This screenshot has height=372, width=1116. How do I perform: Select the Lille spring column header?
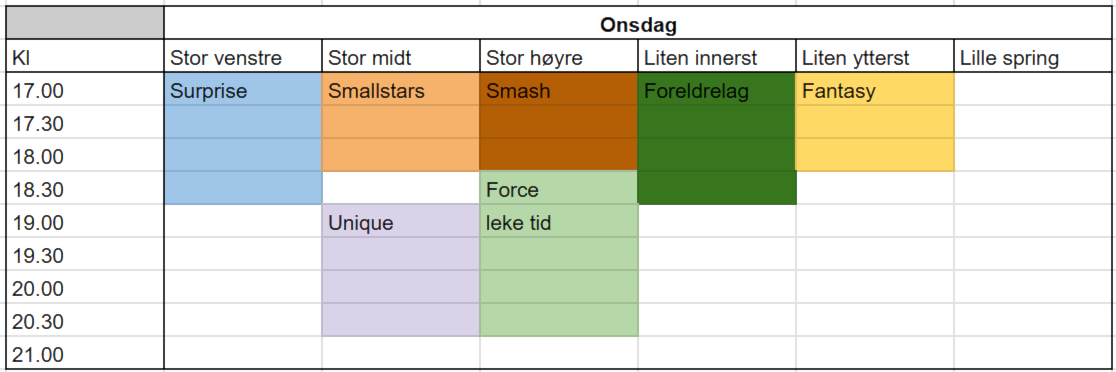tap(1033, 56)
